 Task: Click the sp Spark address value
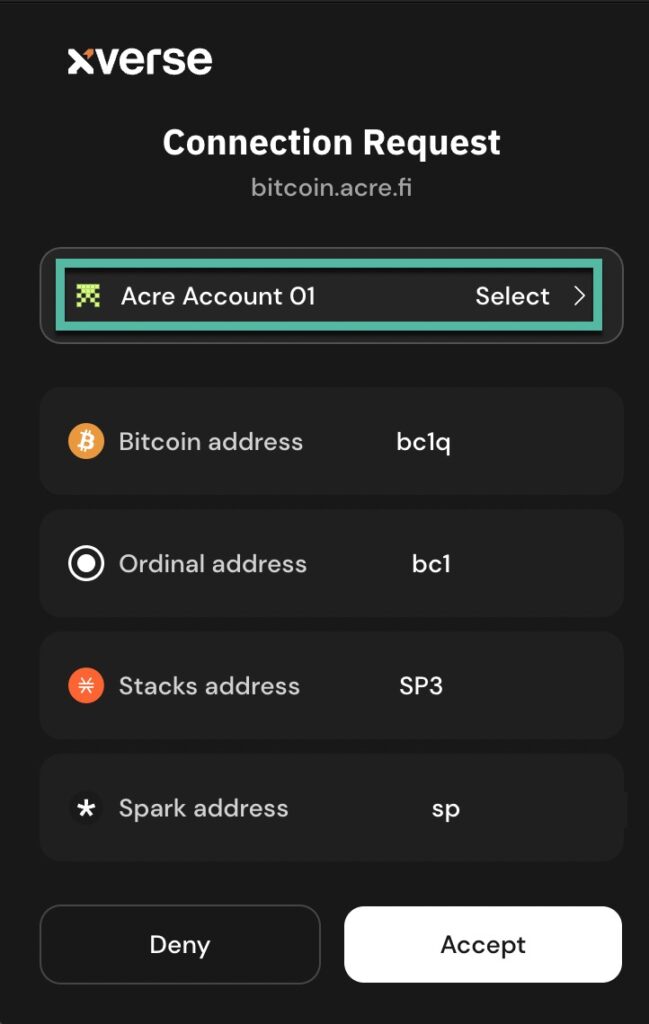click(445, 809)
